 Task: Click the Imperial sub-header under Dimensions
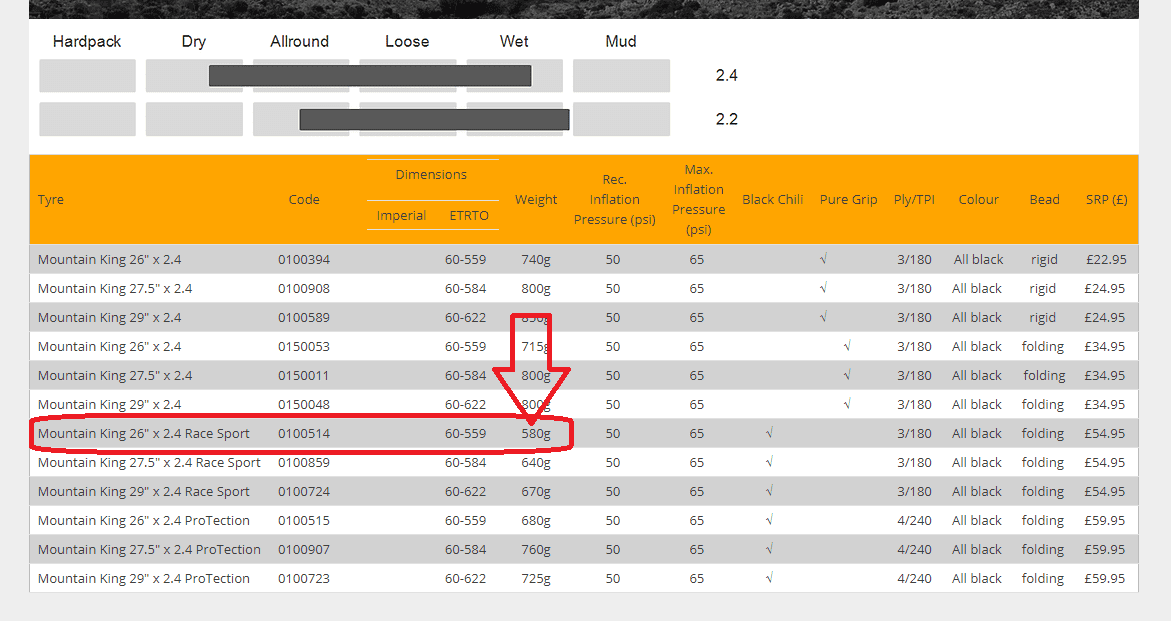point(401,215)
